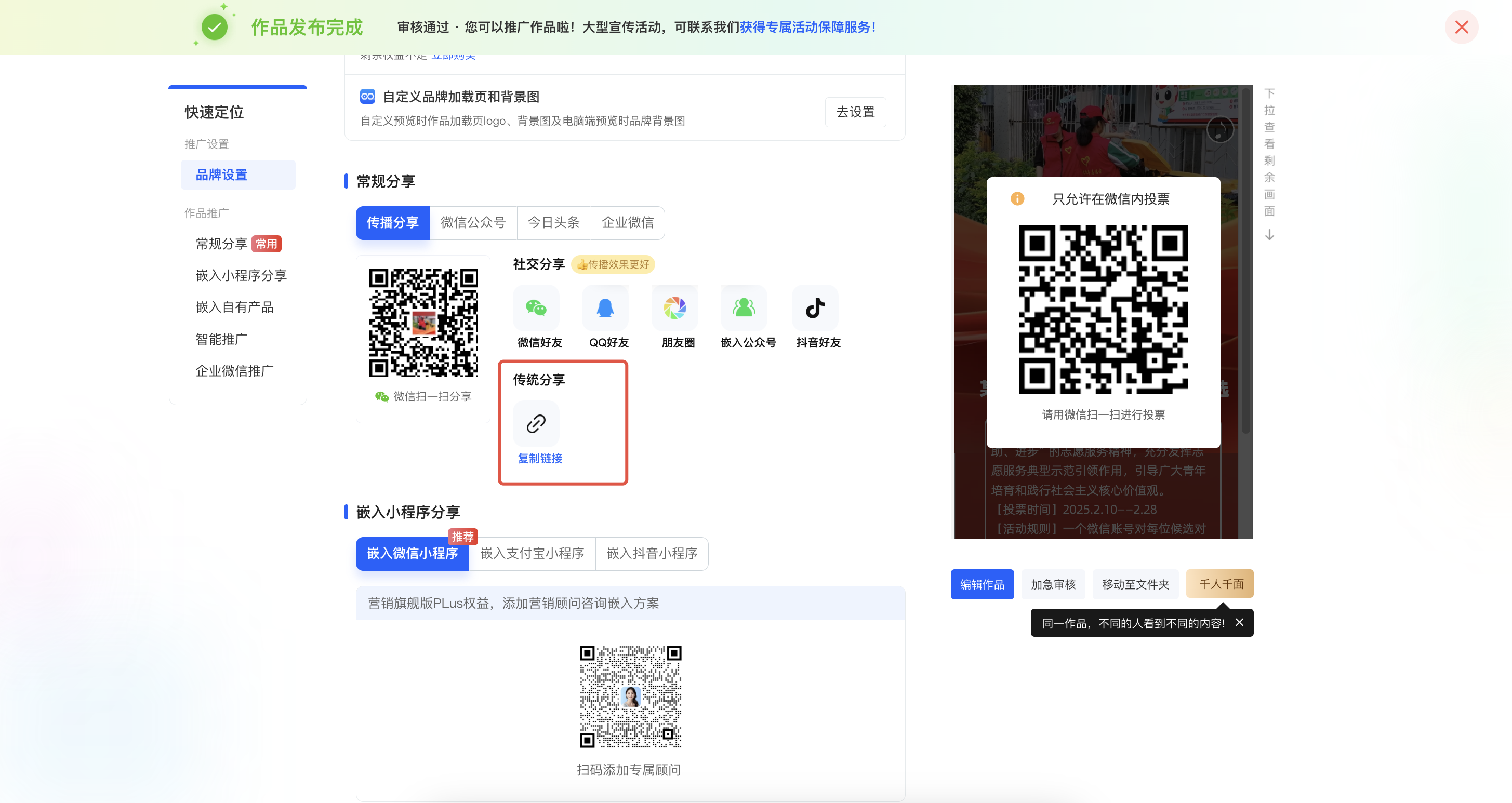Click the 微信扫一扫分享 label
1512x803 pixels.
432,397
